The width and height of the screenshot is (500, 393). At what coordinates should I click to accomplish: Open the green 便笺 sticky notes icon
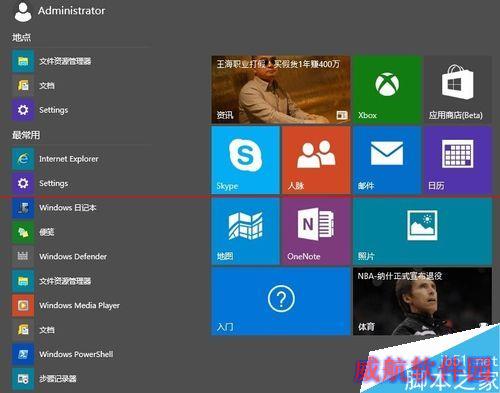tap(23, 232)
